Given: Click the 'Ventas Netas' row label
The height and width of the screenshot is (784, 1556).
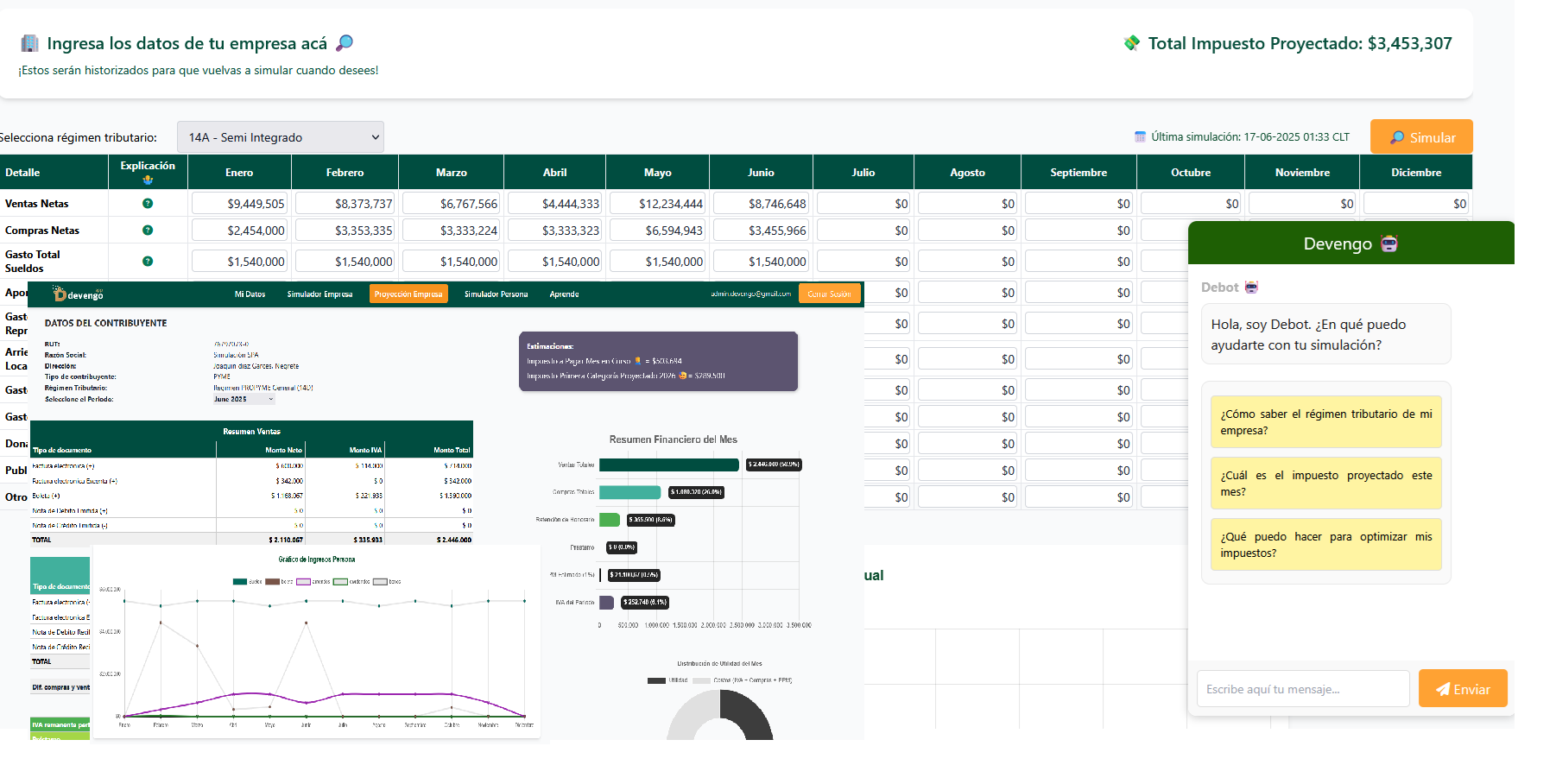Looking at the screenshot, I should 37,204.
